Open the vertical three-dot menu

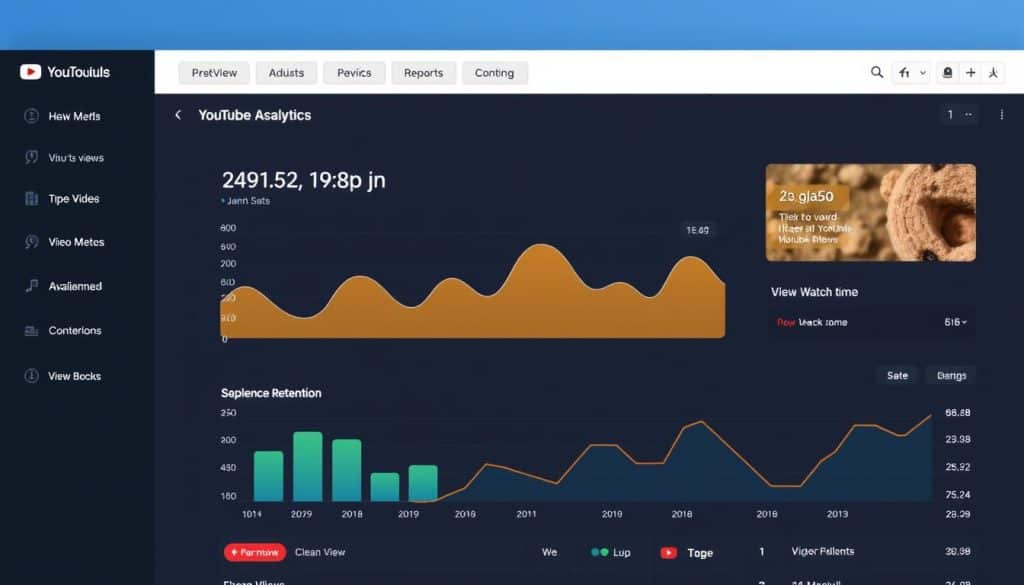(x=1002, y=115)
